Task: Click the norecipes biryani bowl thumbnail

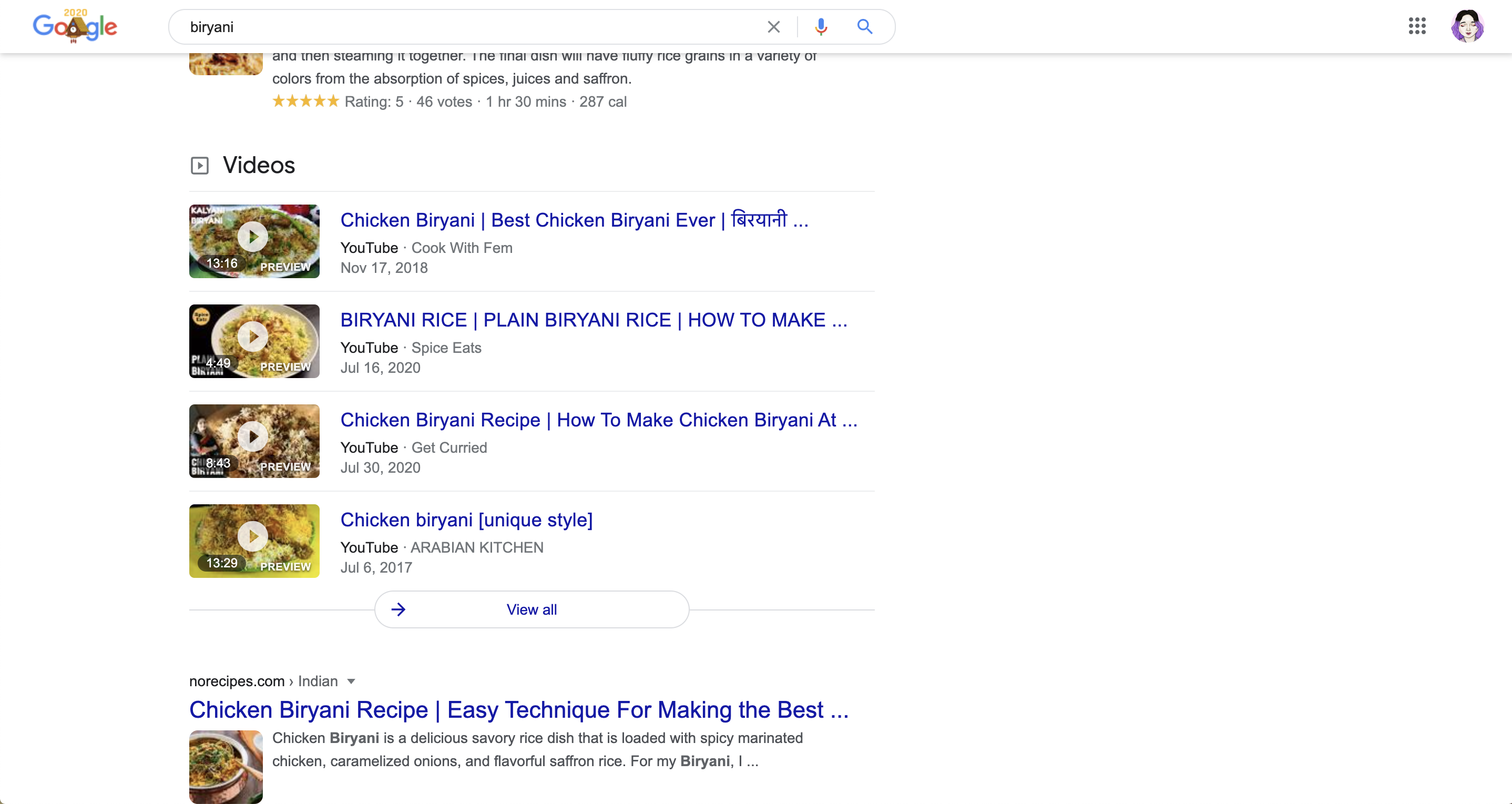Action: [226, 766]
